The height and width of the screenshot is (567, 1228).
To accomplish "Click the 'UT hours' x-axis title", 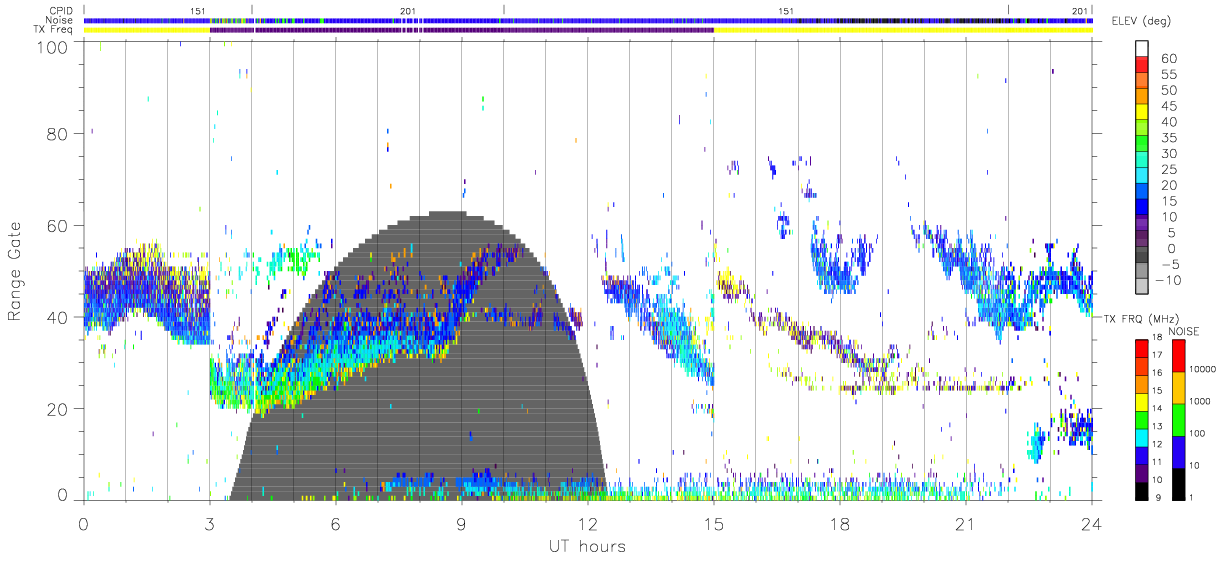I will [586, 547].
